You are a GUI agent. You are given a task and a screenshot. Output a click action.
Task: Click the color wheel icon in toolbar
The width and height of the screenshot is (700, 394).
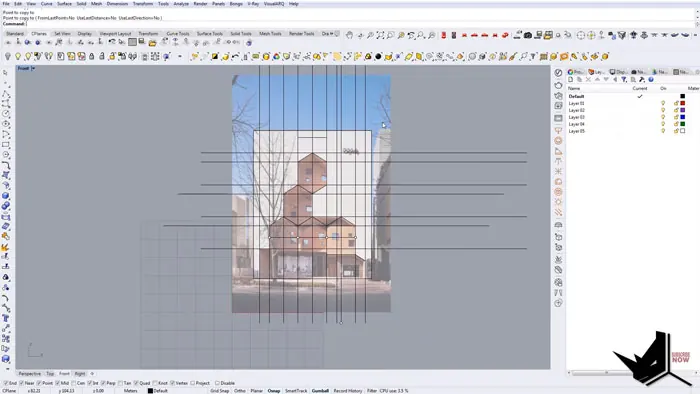tap(276, 56)
